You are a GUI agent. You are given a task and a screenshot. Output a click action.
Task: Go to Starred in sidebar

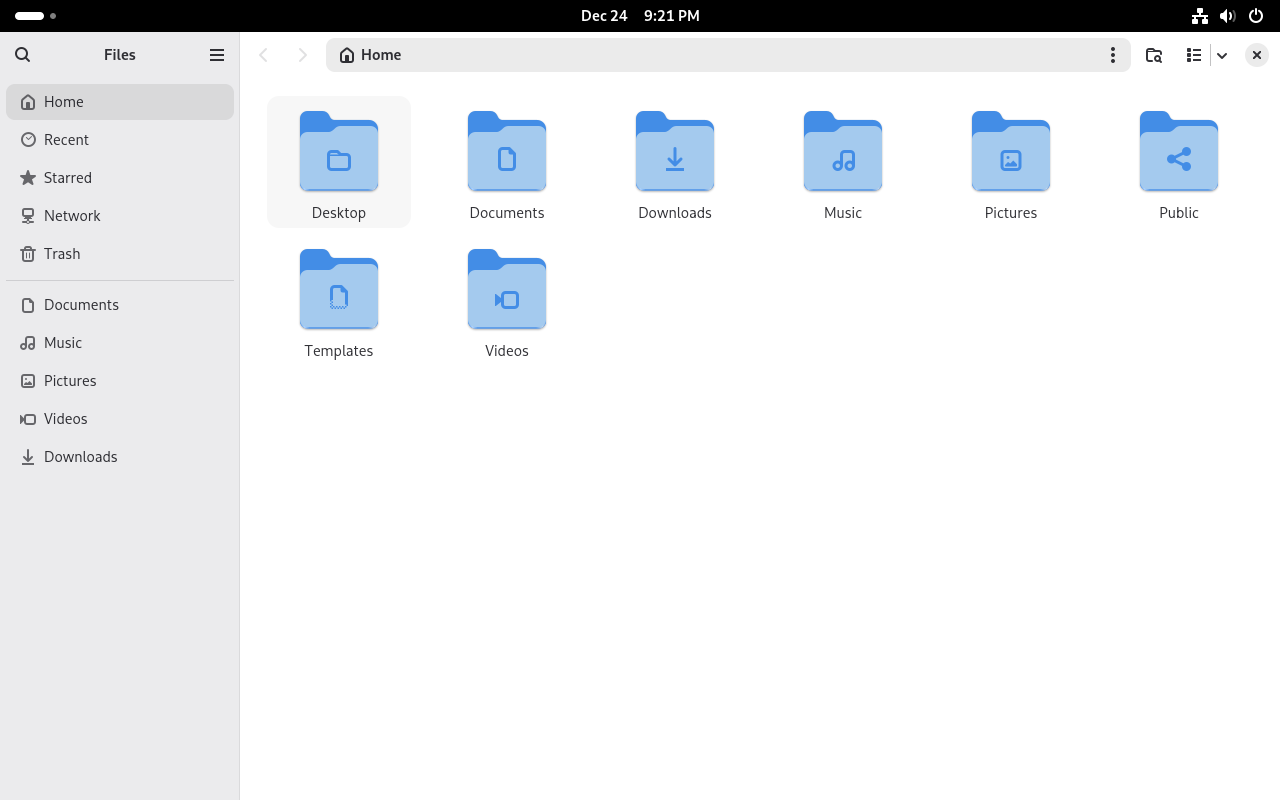[x=68, y=178]
